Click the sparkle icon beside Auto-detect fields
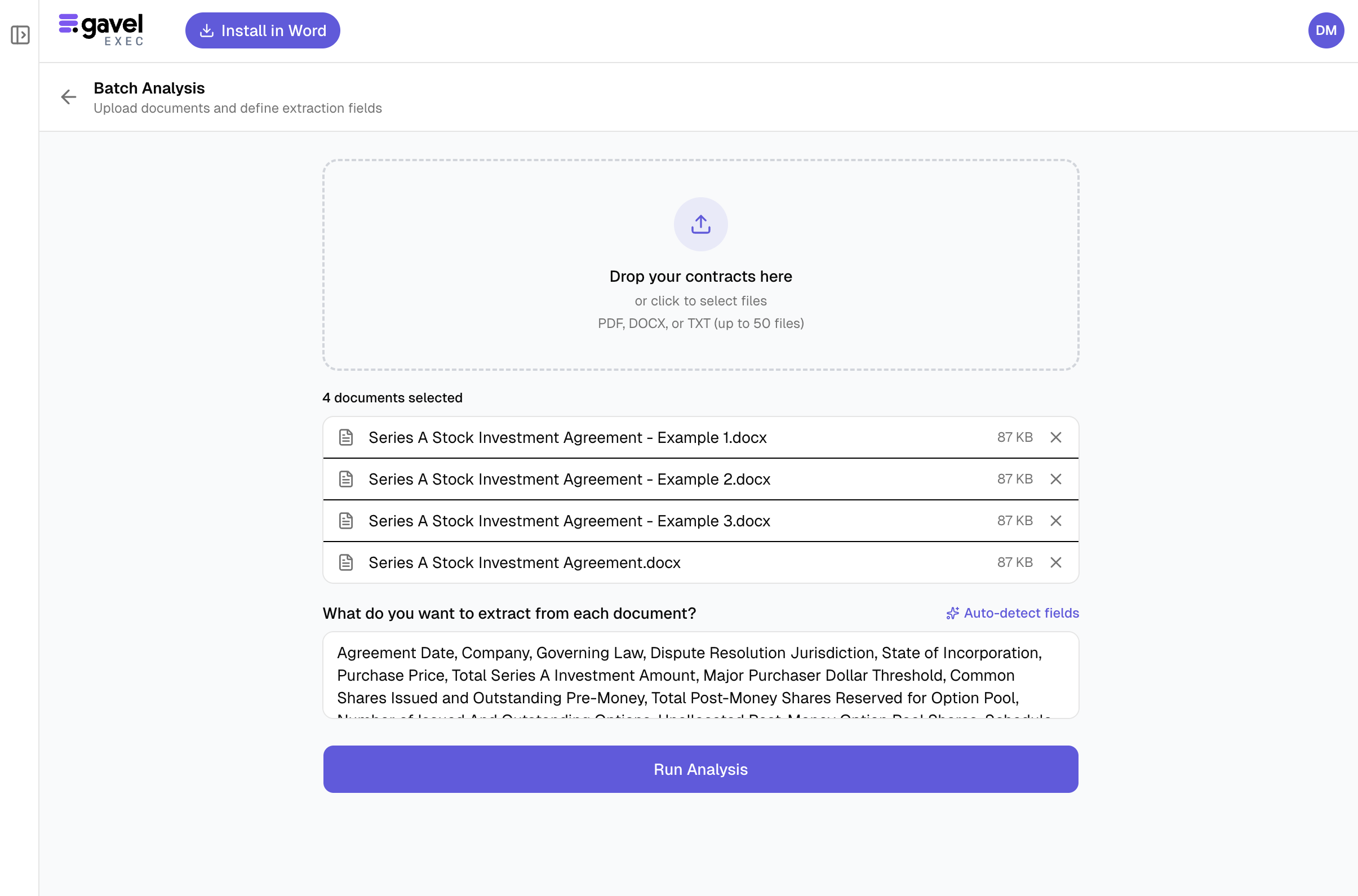This screenshot has width=1358, height=896. click(952, 613)
